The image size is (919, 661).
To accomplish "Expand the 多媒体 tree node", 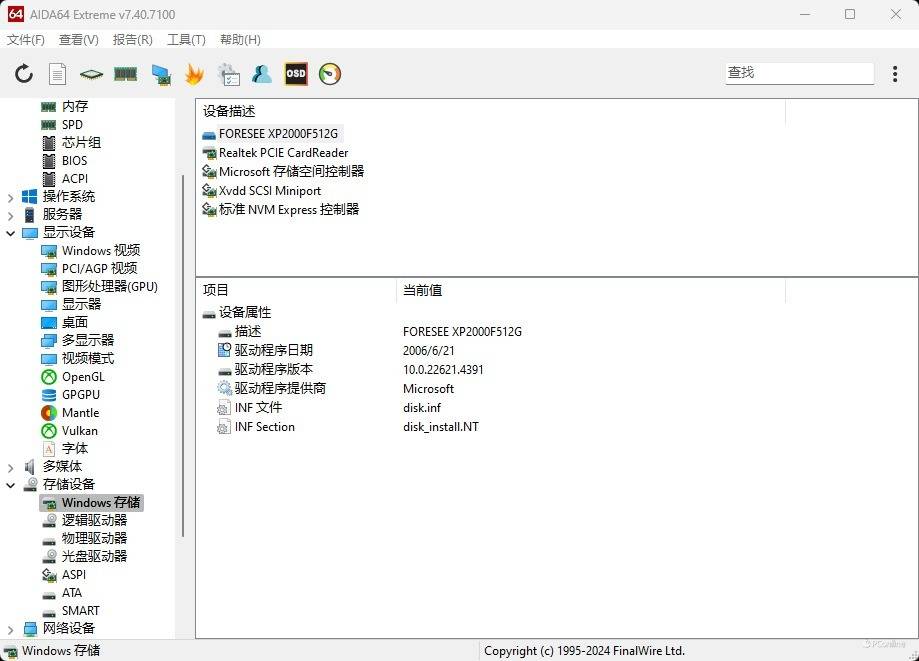I will [x=11, y=467].
